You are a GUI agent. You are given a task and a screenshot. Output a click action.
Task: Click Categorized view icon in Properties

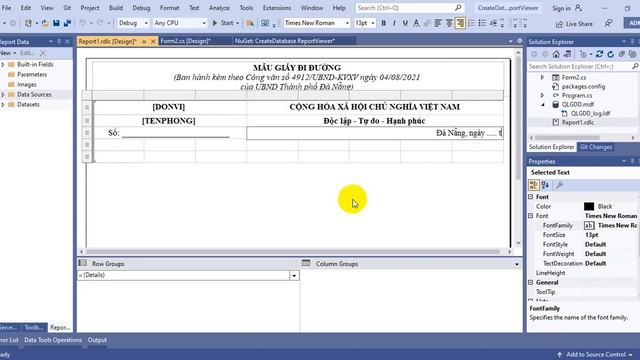[x=533, y=185]
